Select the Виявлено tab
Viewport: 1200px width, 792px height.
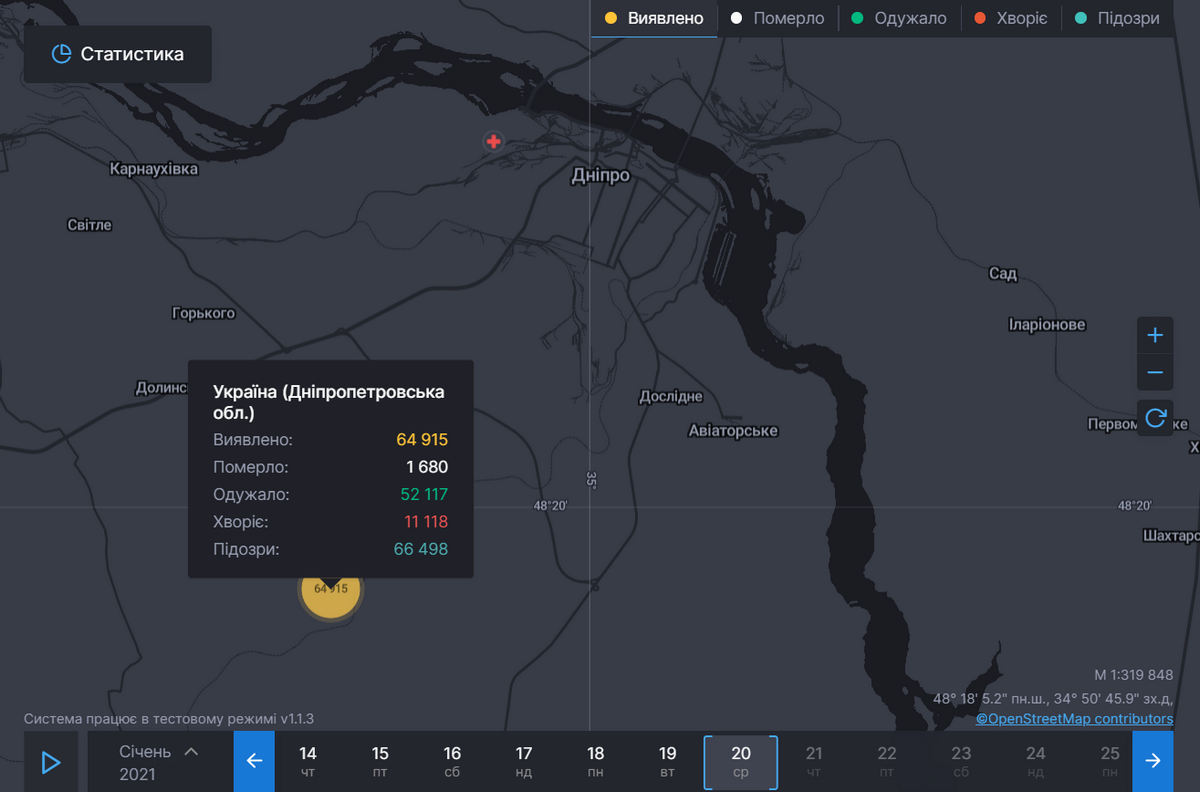tap(654, 18)
